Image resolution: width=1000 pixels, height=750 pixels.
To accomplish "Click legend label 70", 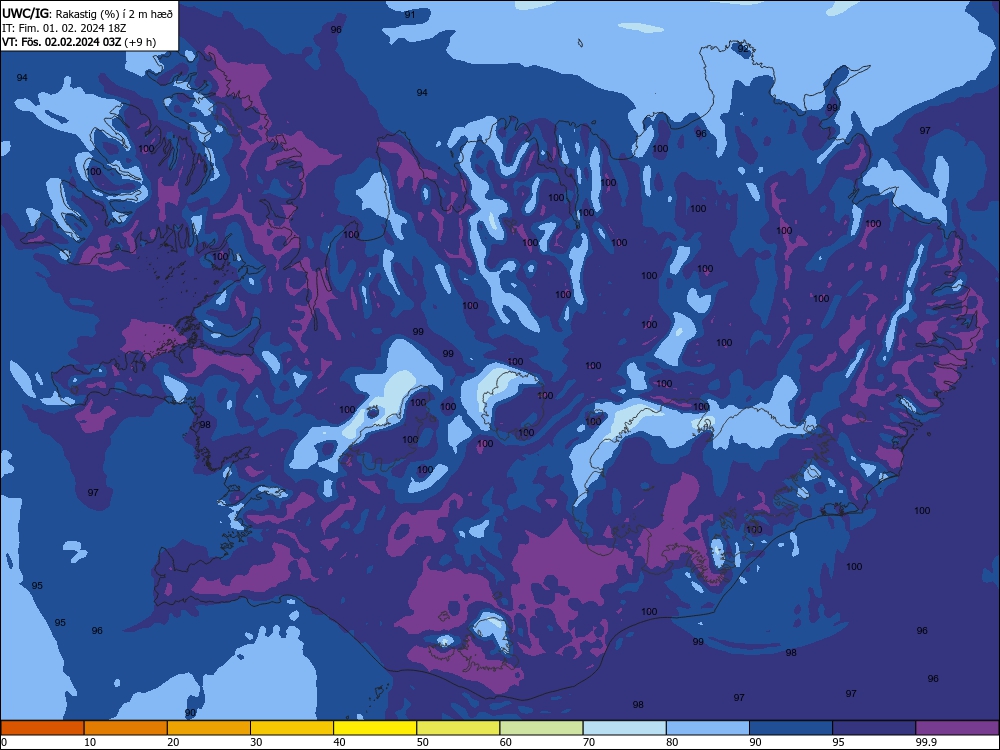I will (589, 742).
